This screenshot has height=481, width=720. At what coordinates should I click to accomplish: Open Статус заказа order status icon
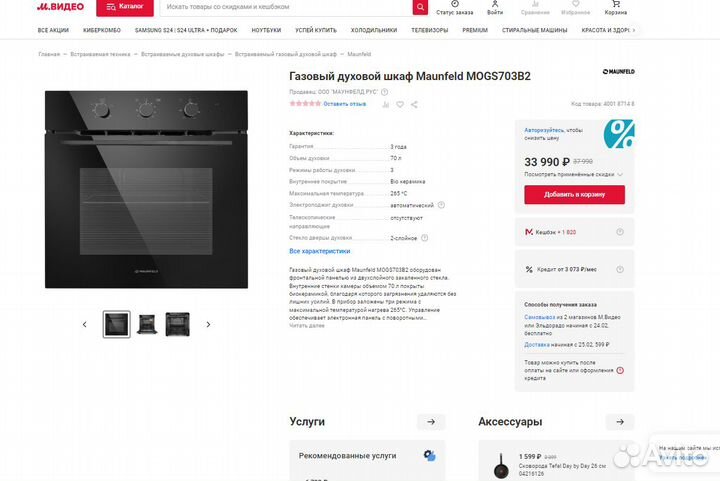[x=455, y=6]
